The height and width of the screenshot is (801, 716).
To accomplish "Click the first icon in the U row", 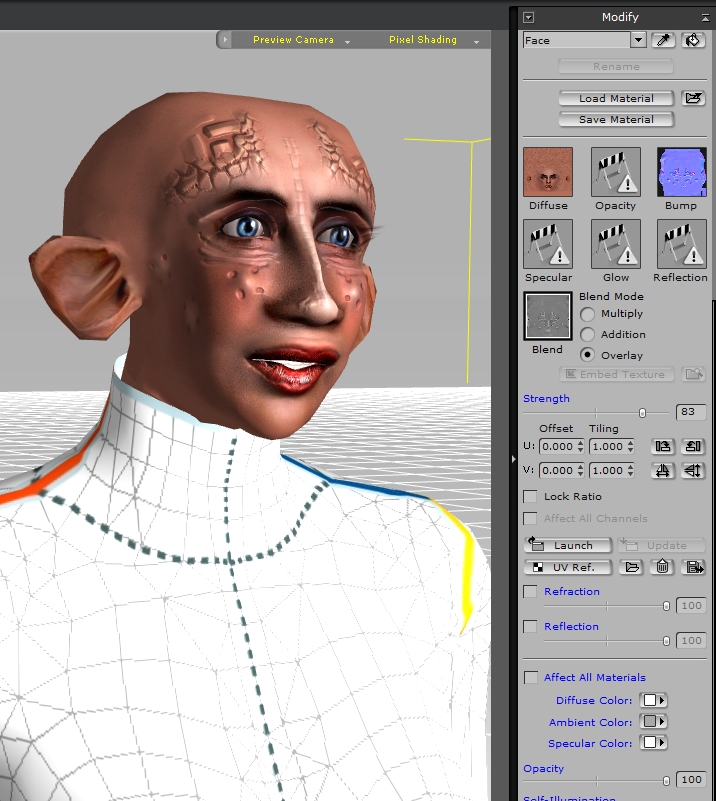I will pos(663,446).
